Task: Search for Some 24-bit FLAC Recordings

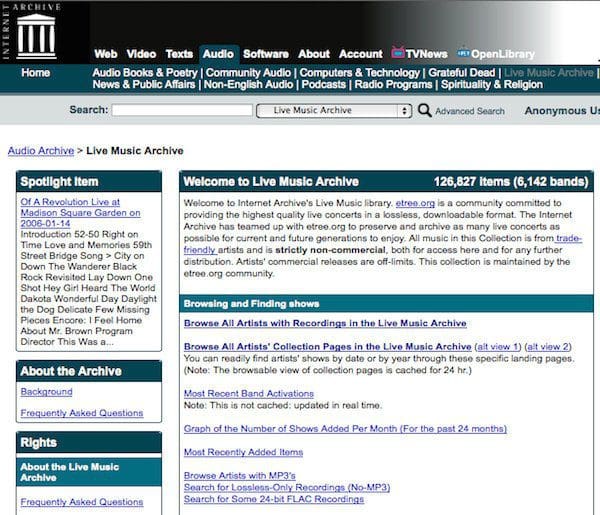Action: coord(274,499)
